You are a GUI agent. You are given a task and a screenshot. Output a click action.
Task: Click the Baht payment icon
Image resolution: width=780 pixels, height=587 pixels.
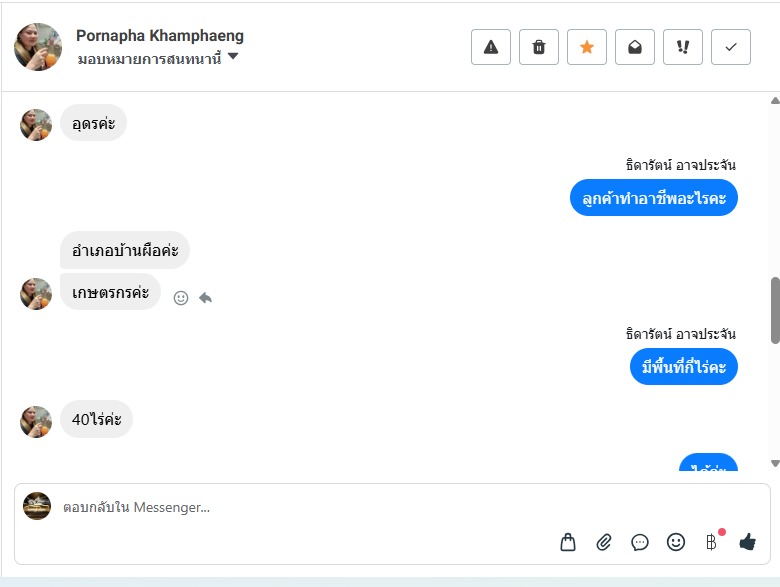click(x=712, y=542)
